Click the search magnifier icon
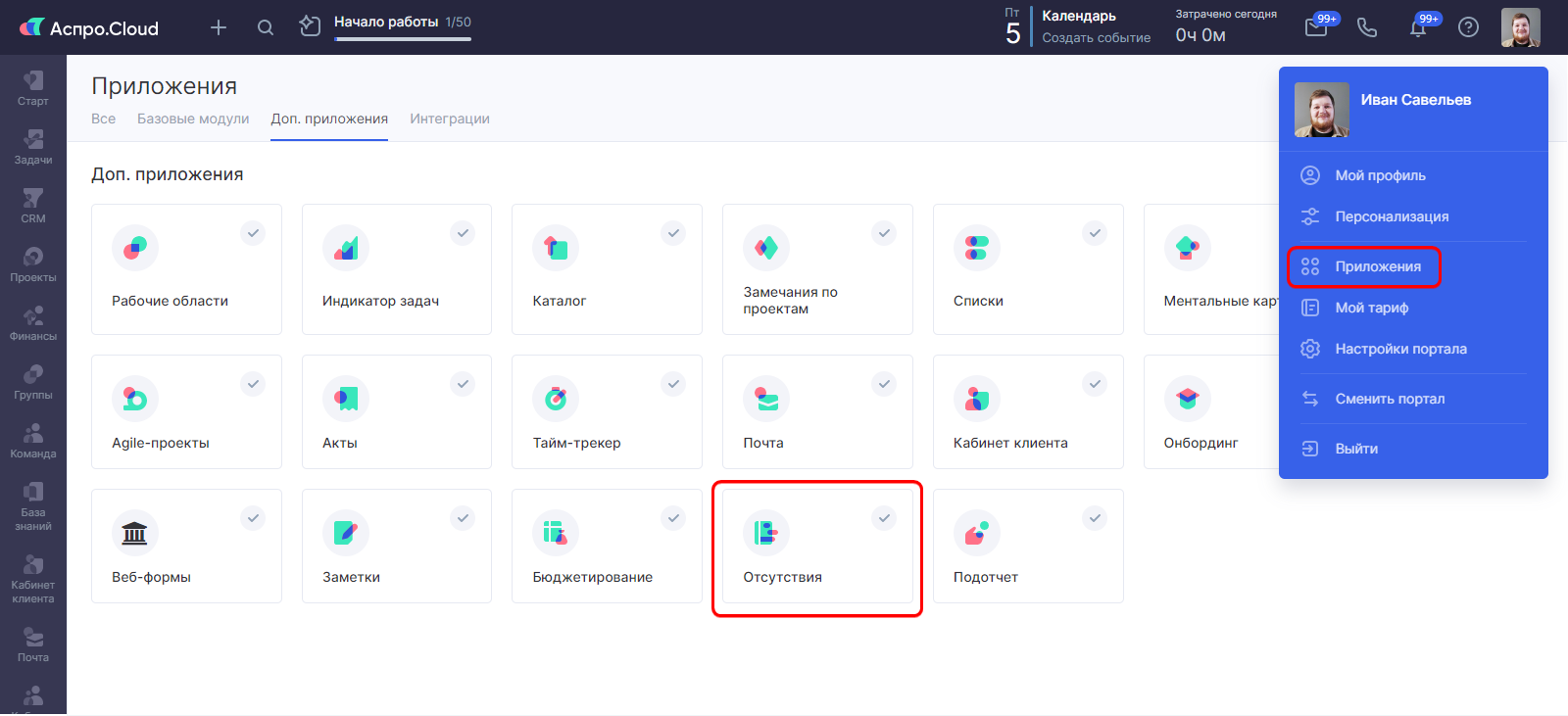The width and height of the screenshot is (1568, 716). (x=266, y=27)
